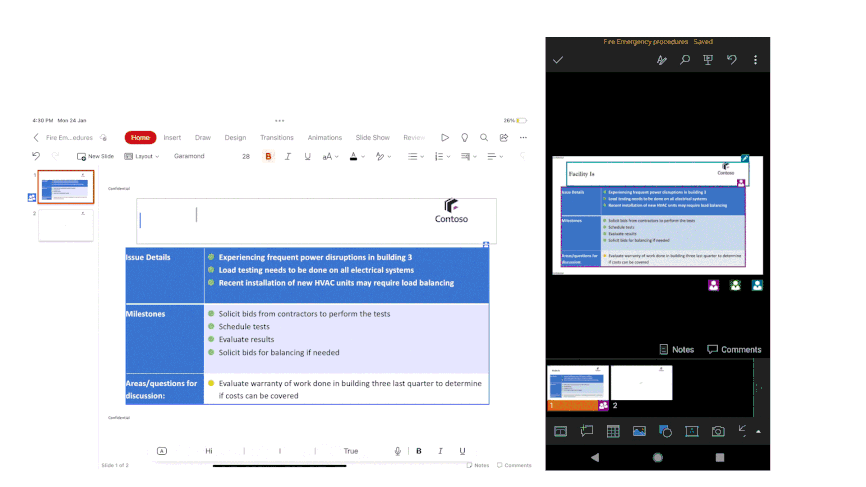
Task: Switch to Slide Show tab
Action: [x=373, y=137]
